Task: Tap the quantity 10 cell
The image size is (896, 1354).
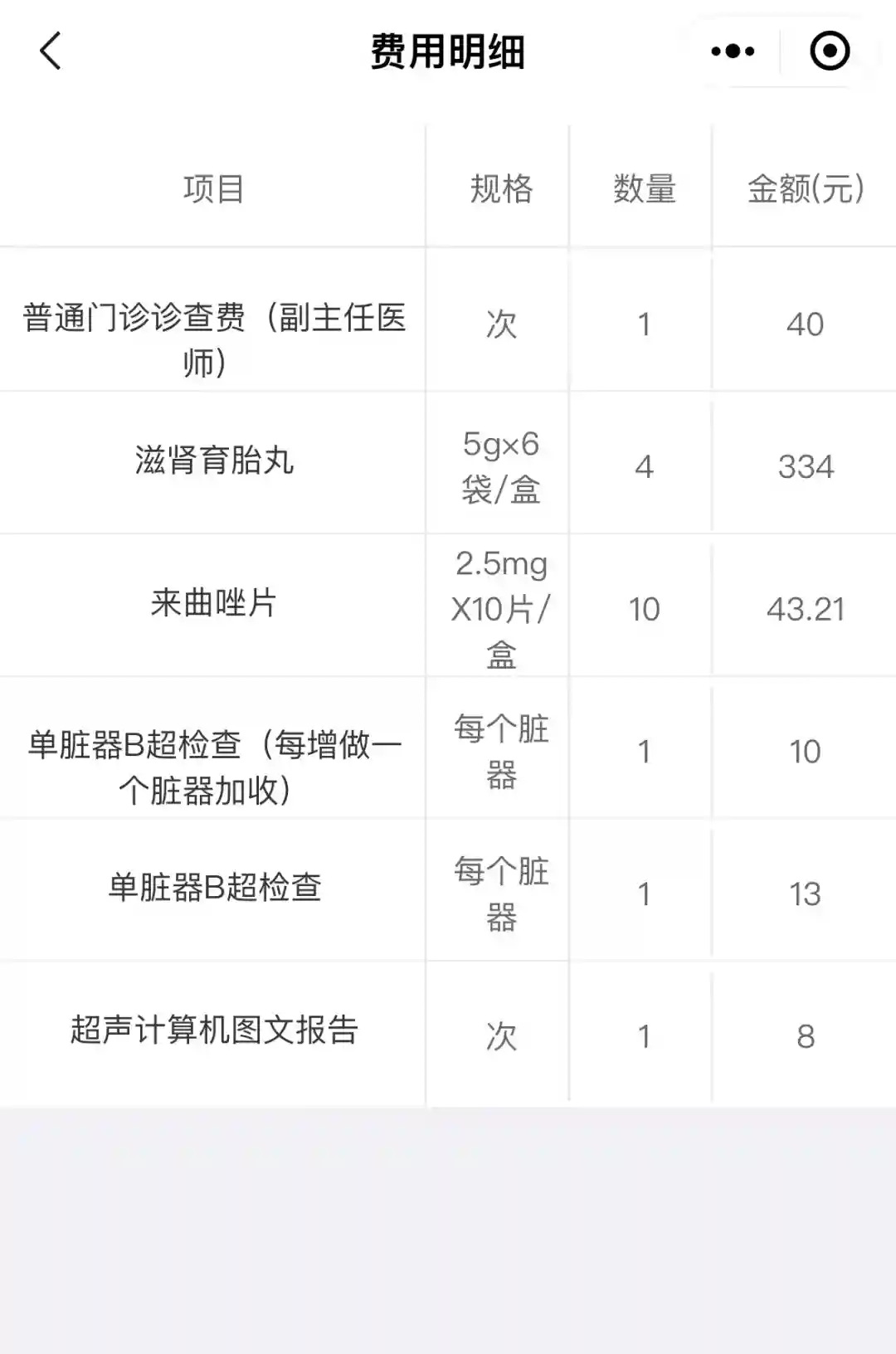Action: tap(644, 610)
